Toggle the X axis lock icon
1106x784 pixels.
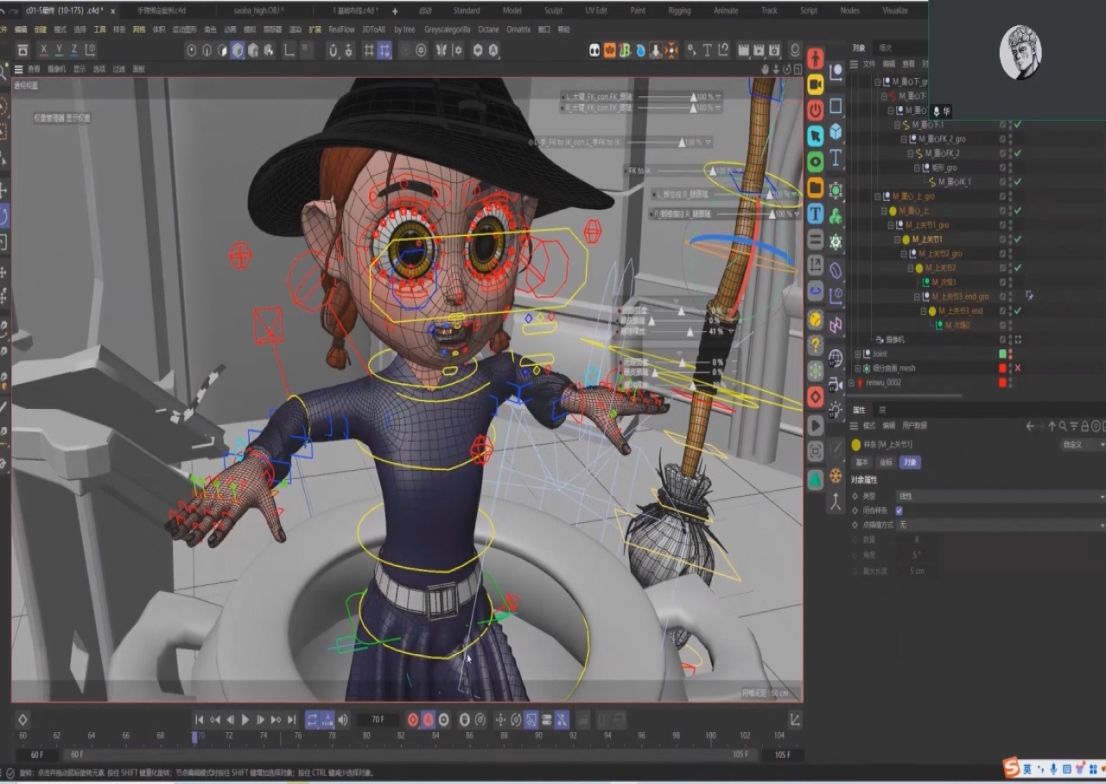tap(44, 50)
